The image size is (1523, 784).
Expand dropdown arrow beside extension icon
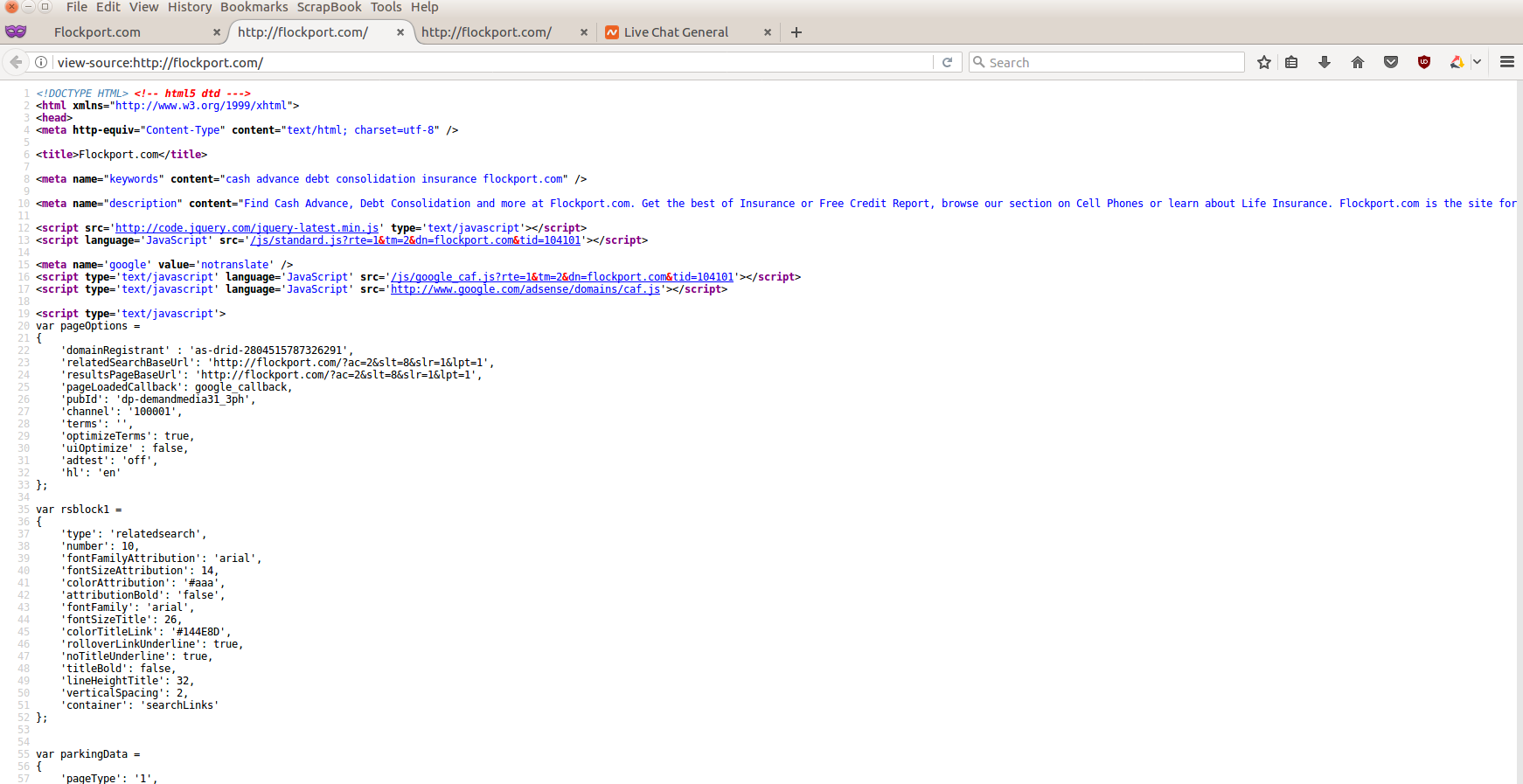(x=1477, y=62)
